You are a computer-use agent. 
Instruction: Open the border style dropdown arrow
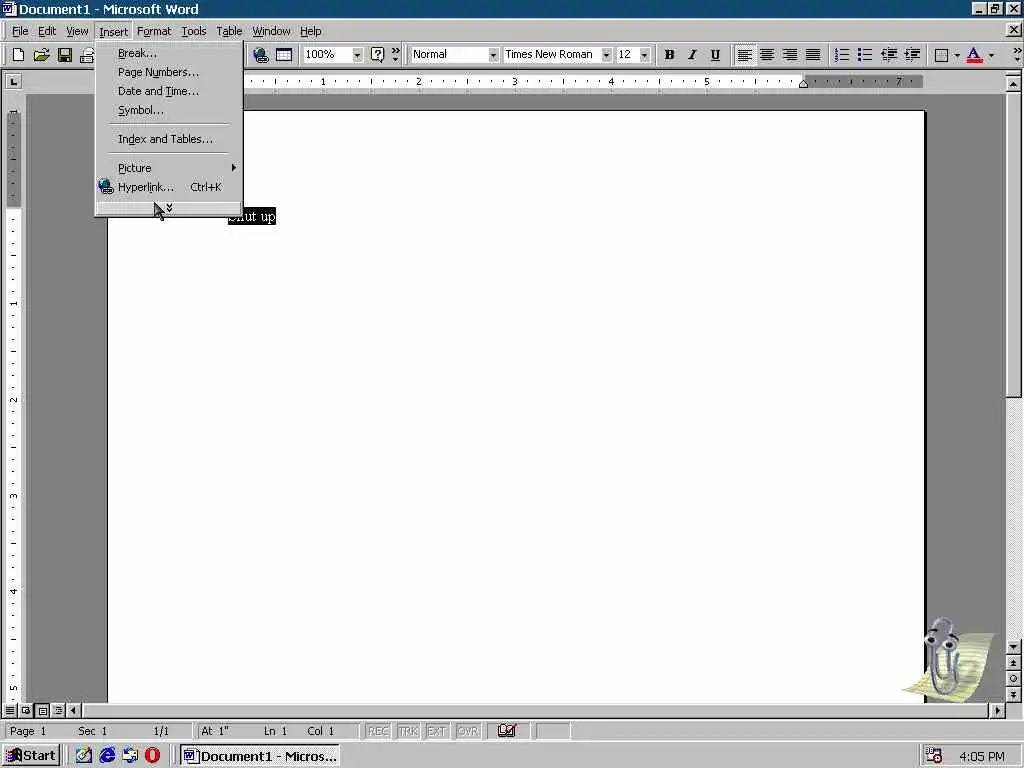[957, 55]
